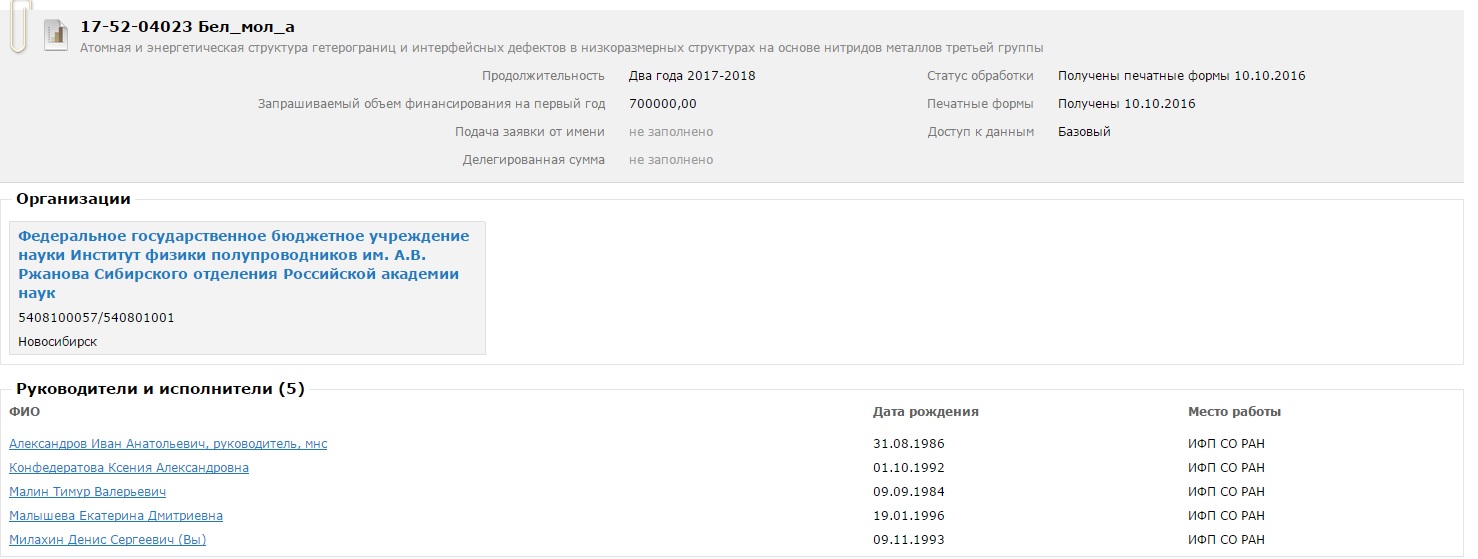Click the Печатные формы label
The image size is (1478, 559).
980,104
